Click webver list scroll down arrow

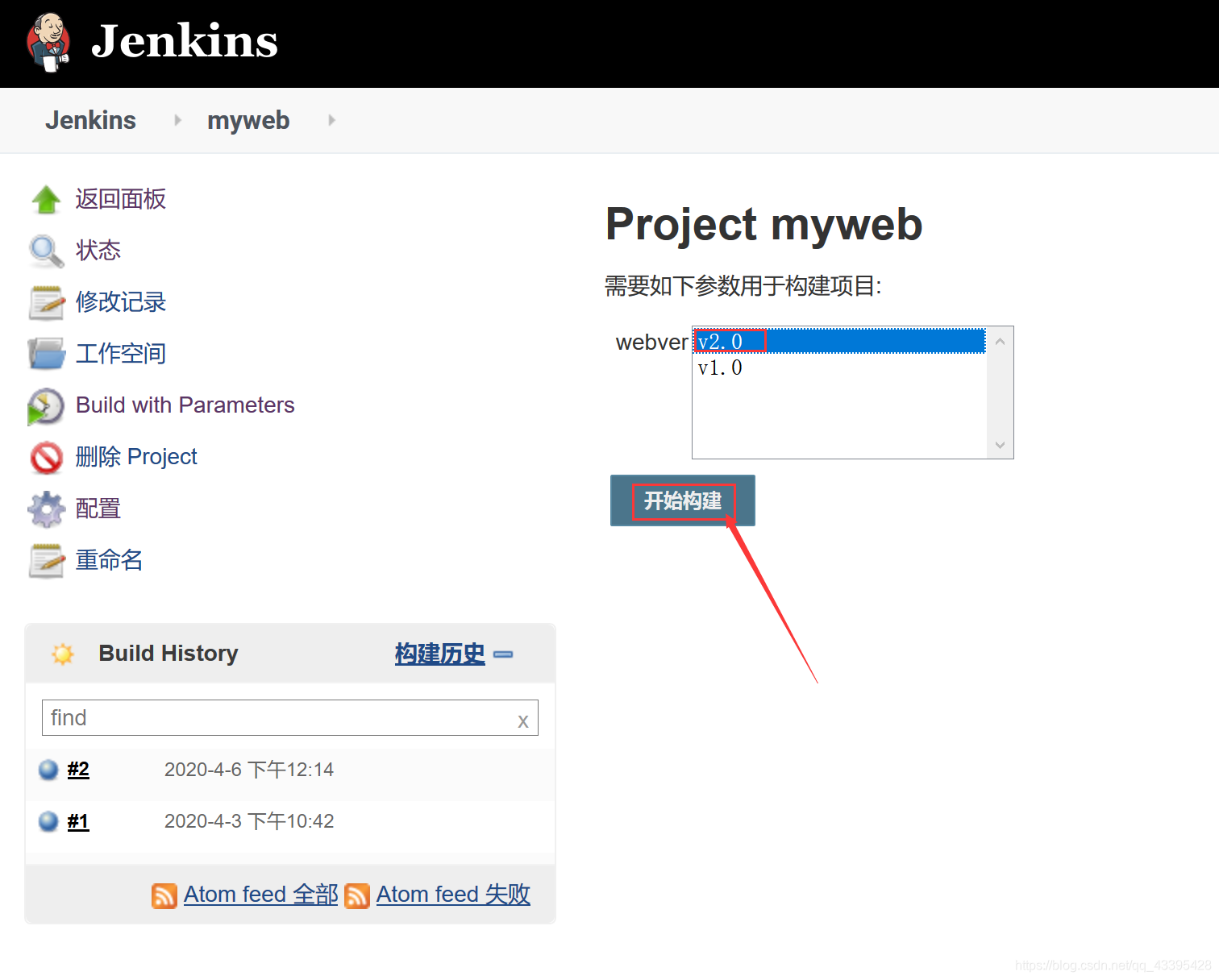coord(1000,445)
